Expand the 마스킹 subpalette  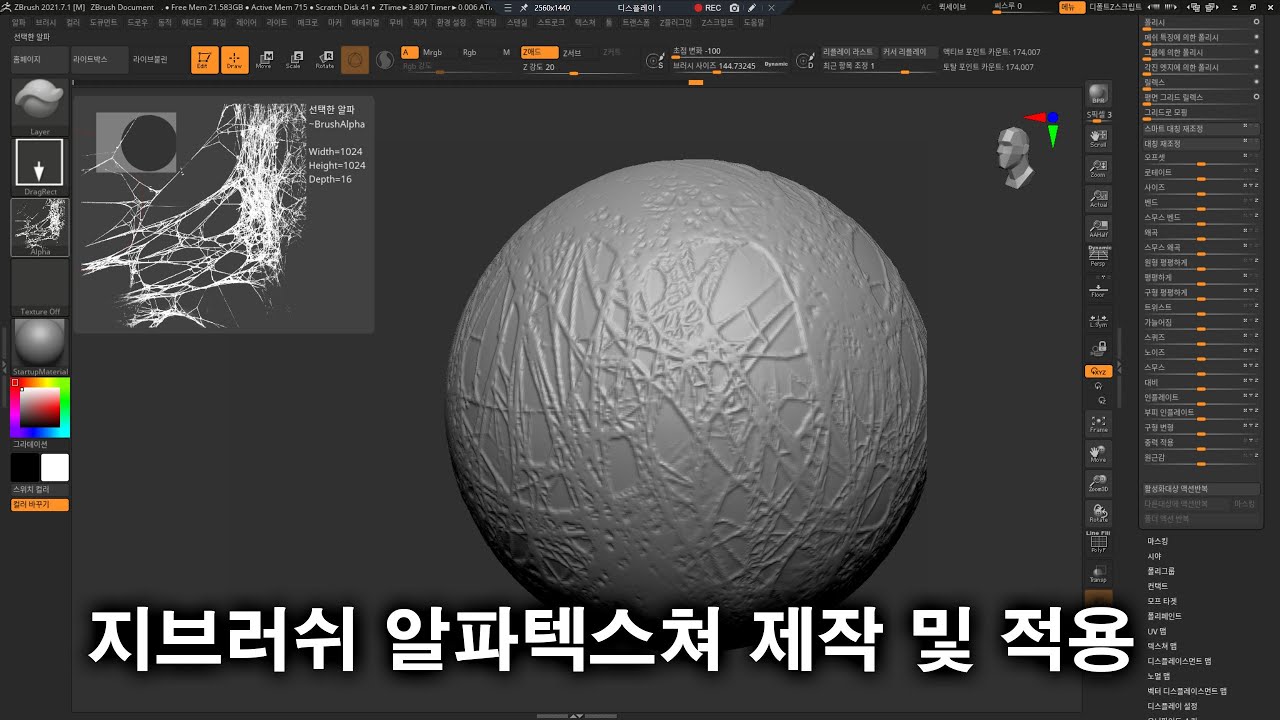click(x=1158, y=541)
